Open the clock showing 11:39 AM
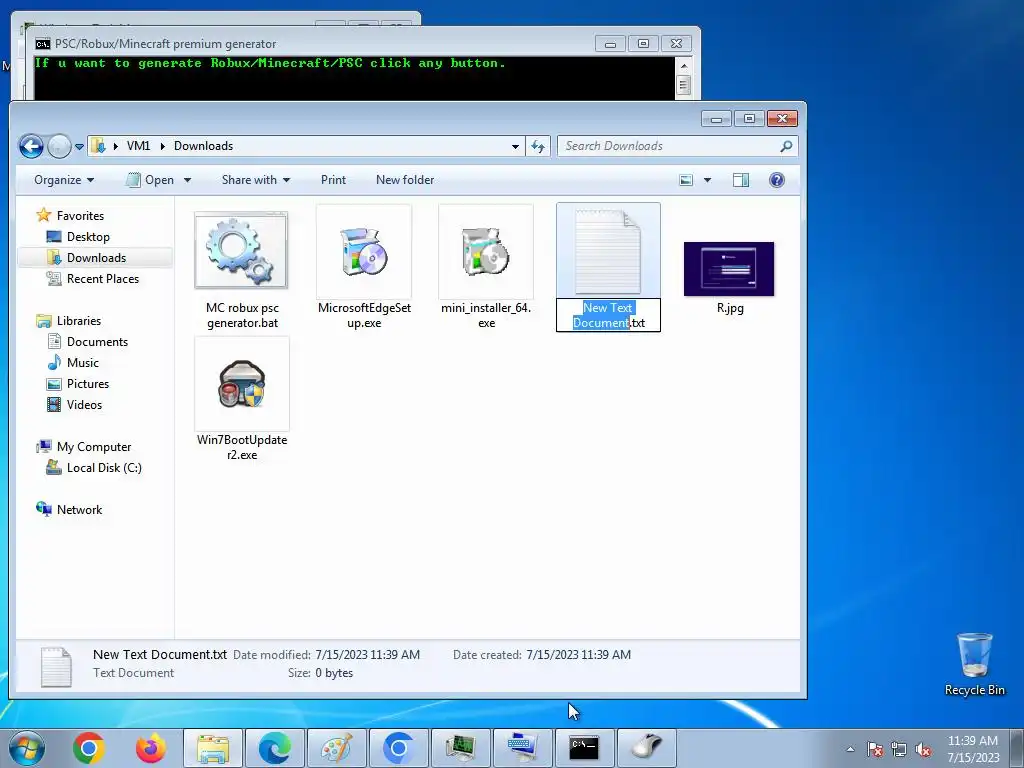 [973, 749]
